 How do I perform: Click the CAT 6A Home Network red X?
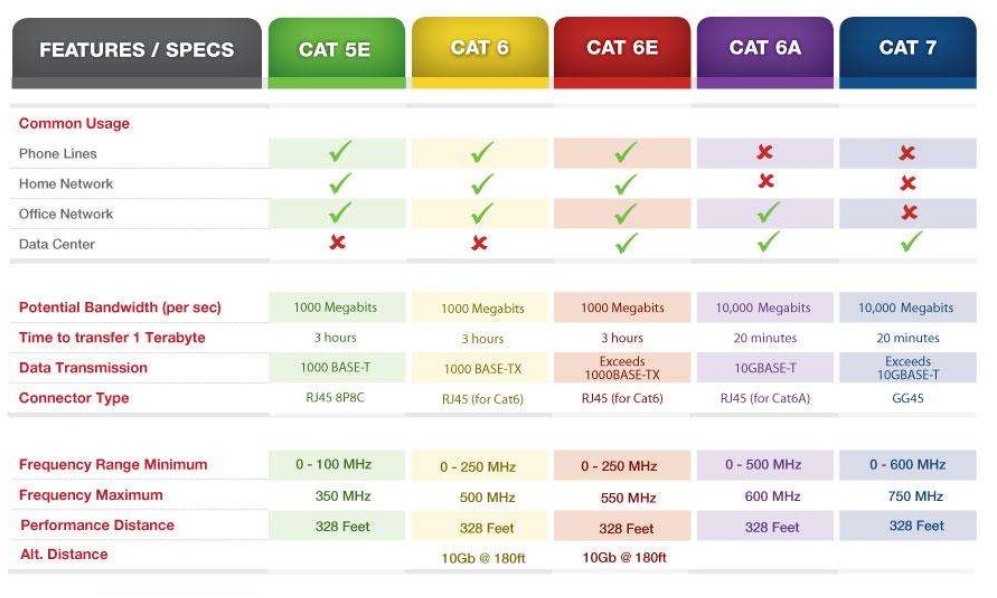pyautogui.click(x=766, y=181)
